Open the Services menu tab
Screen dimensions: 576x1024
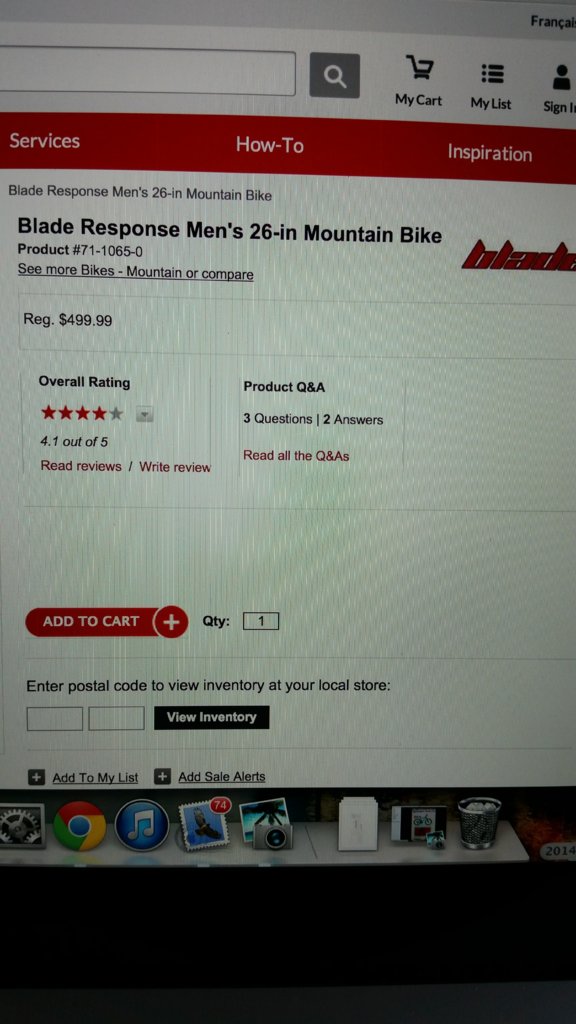point(44,141)
